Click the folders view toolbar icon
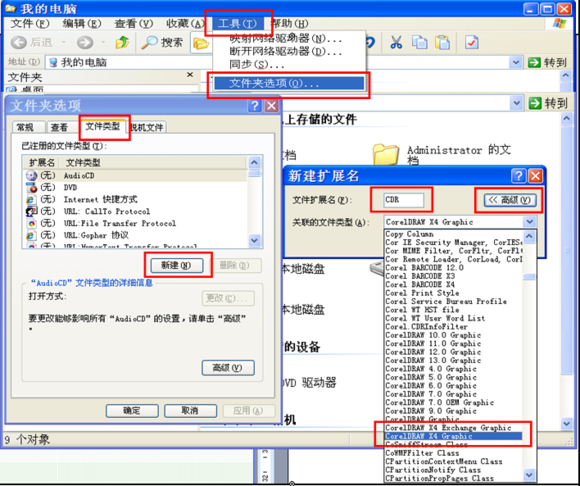The height and width of the screenshot is (486, 580). click(201, 43)
